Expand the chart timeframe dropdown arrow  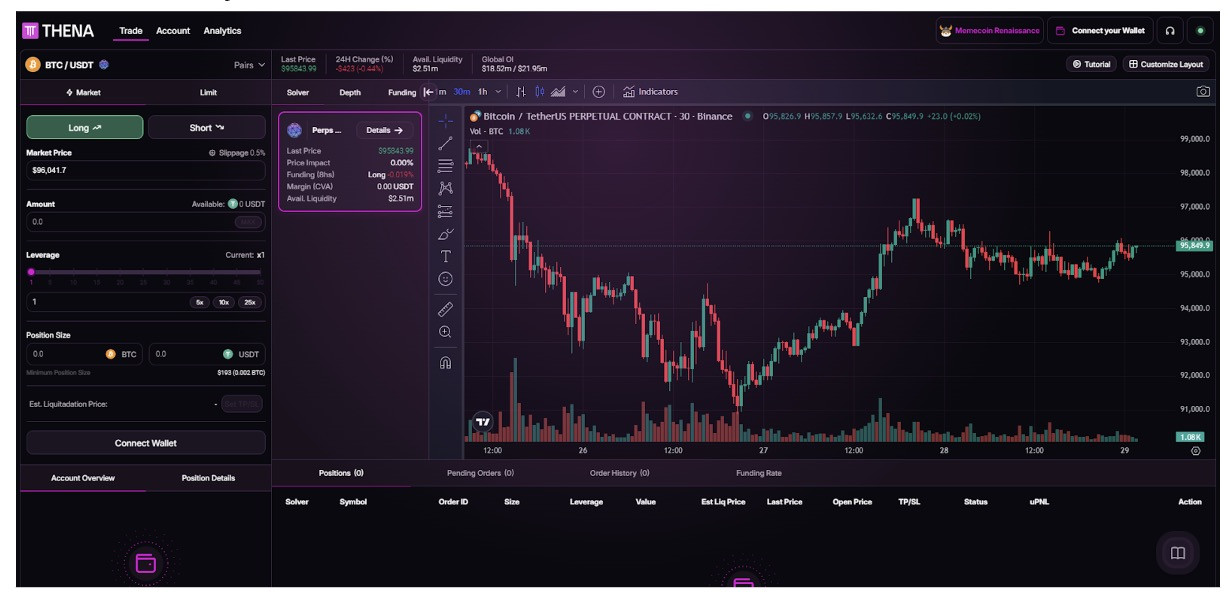coord(499,92)
